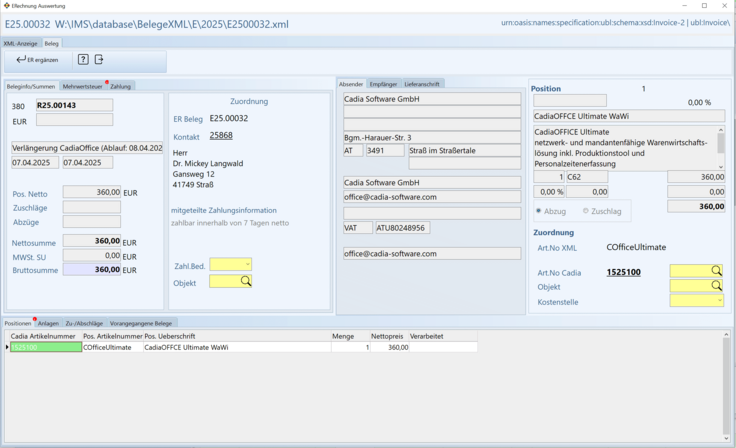Screen dimensions: 736x448
Task: Click the sender name field Cadia Software GmbH
Action: [432, 99]
